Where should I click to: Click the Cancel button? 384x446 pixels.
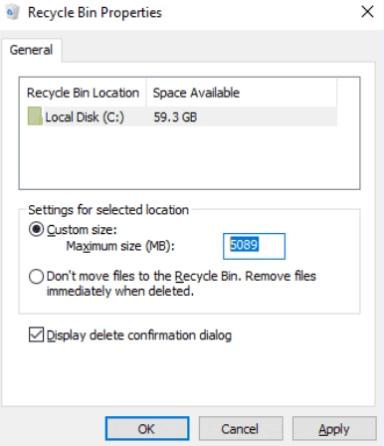240,429
